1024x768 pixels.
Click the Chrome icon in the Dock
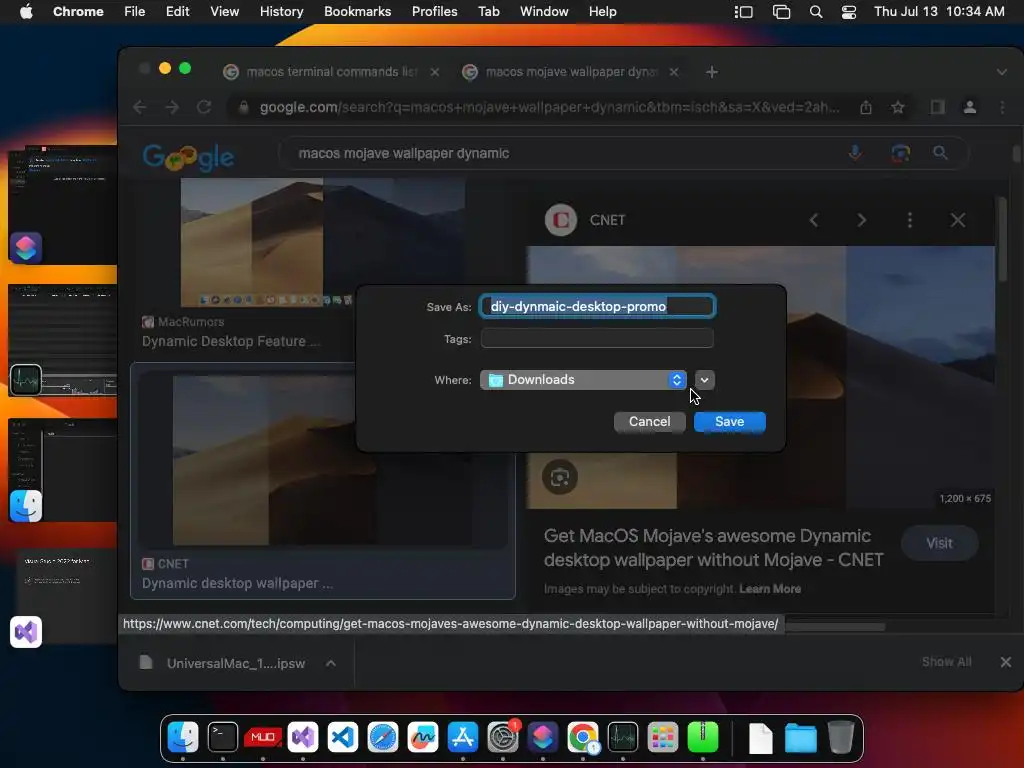pos(583,737)
